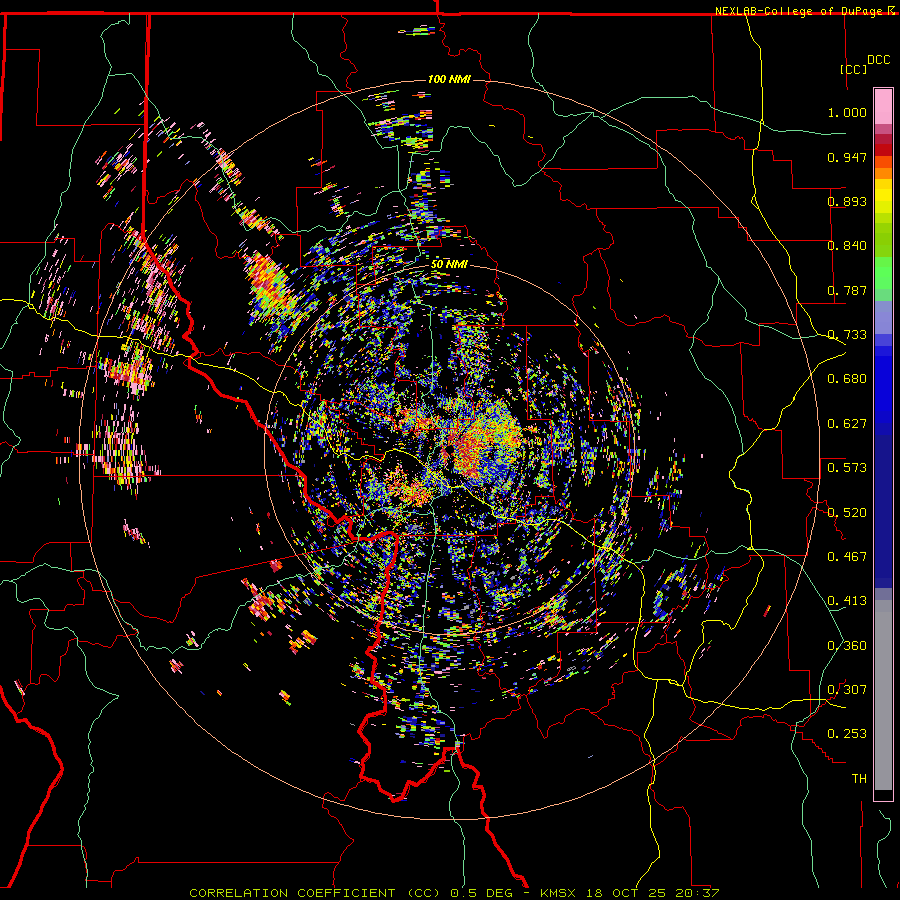This screenshot has width=900, height=900.
Task: Click the 0.947 legend value
Action: [x=847, y=157]
